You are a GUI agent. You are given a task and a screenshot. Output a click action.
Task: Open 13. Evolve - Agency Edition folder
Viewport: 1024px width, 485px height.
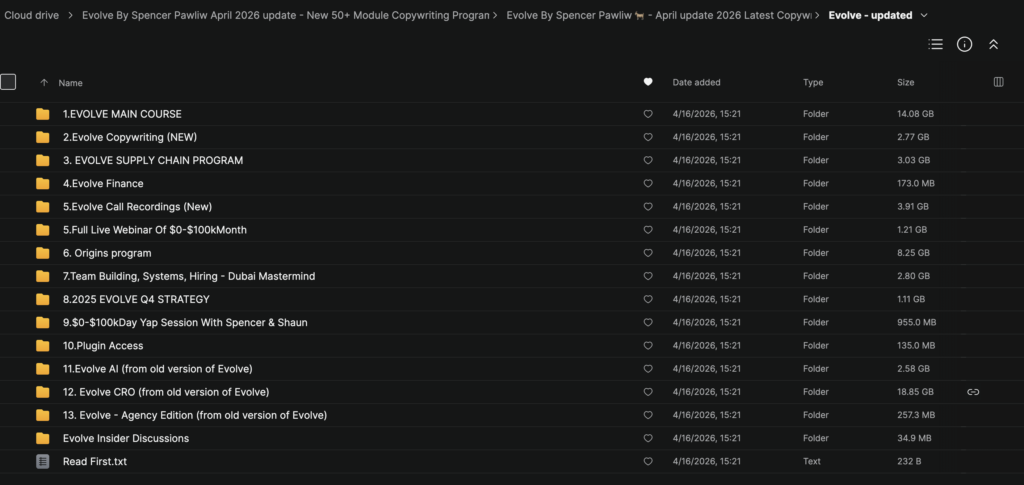point(195,415)
